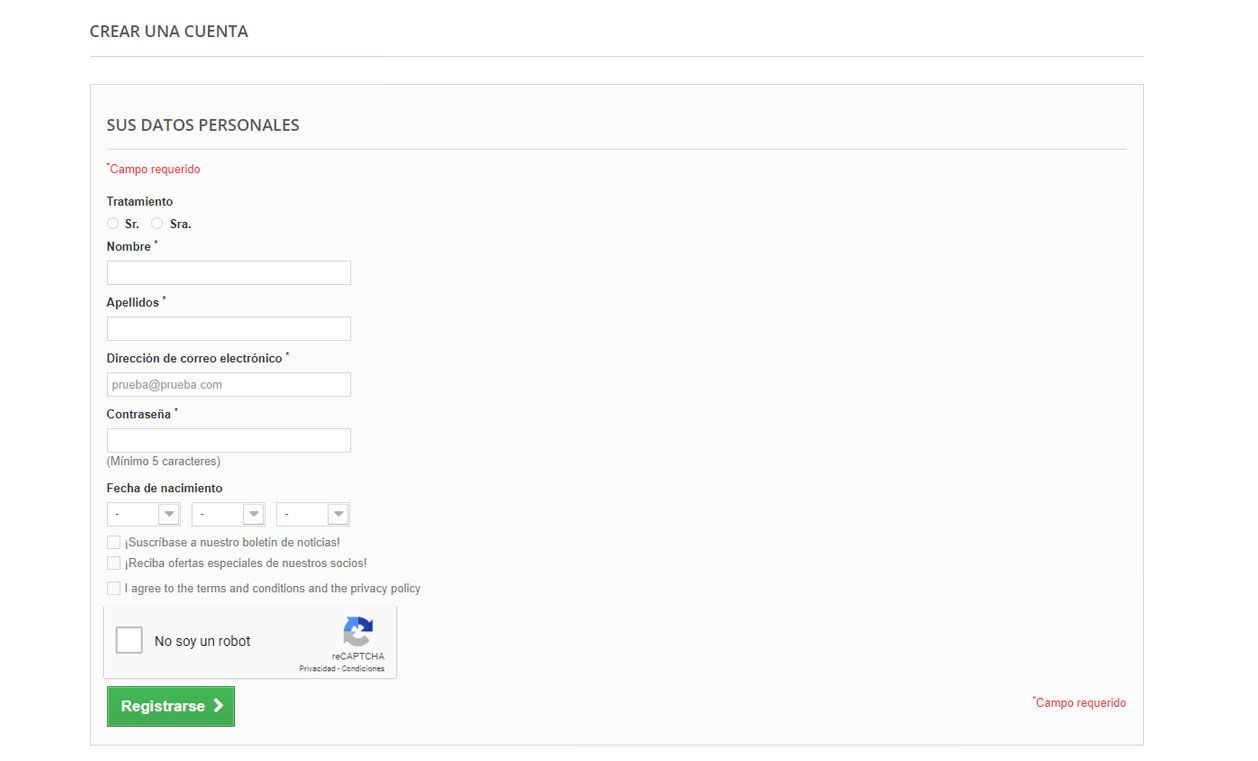This screenshot has height=761, width=1258.
Task: Open the Privacidad link under reCAPTCHA
Action: [x=317, y=667]
